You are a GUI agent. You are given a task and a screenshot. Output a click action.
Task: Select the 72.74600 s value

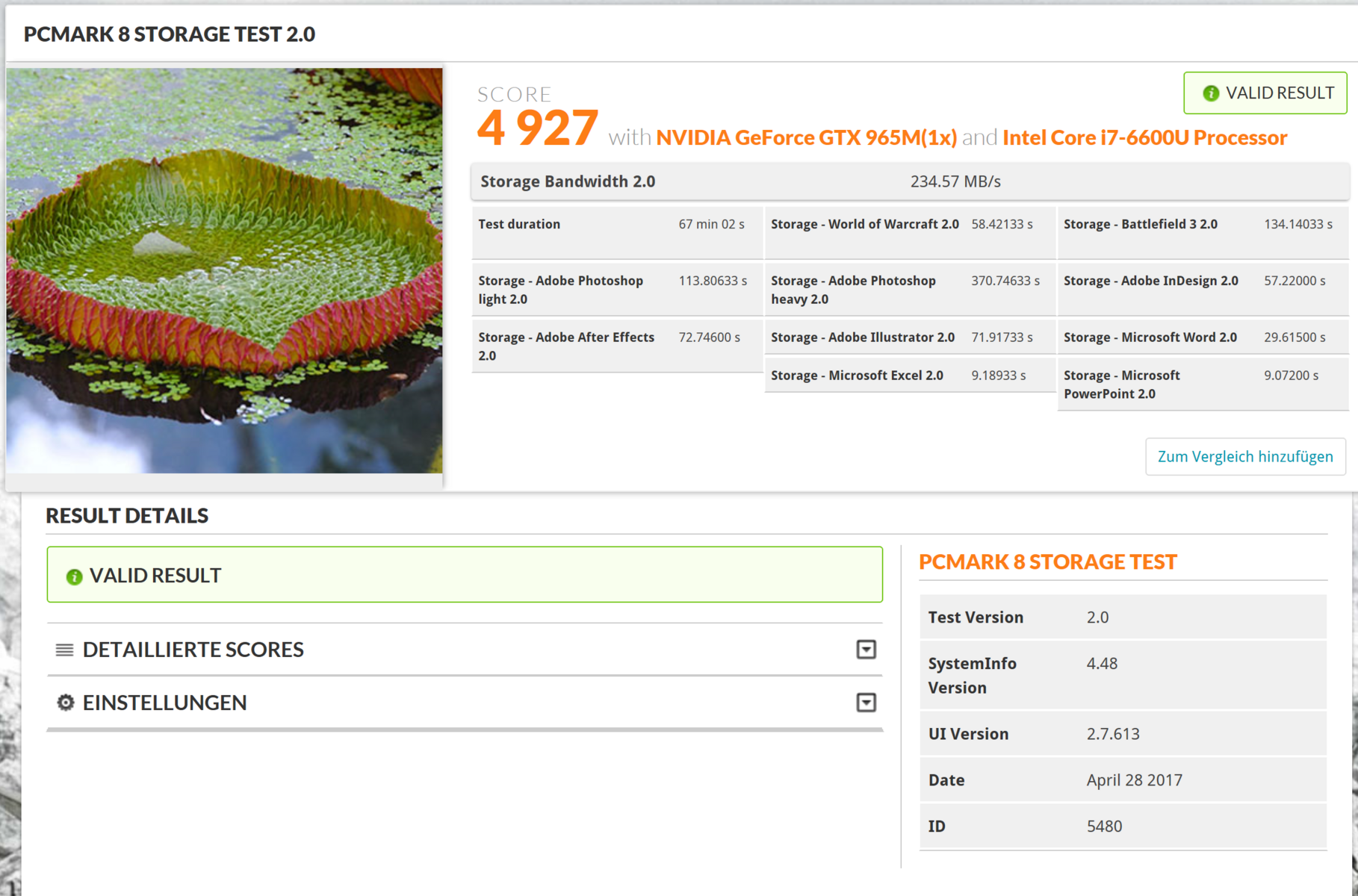click(709, 337)
